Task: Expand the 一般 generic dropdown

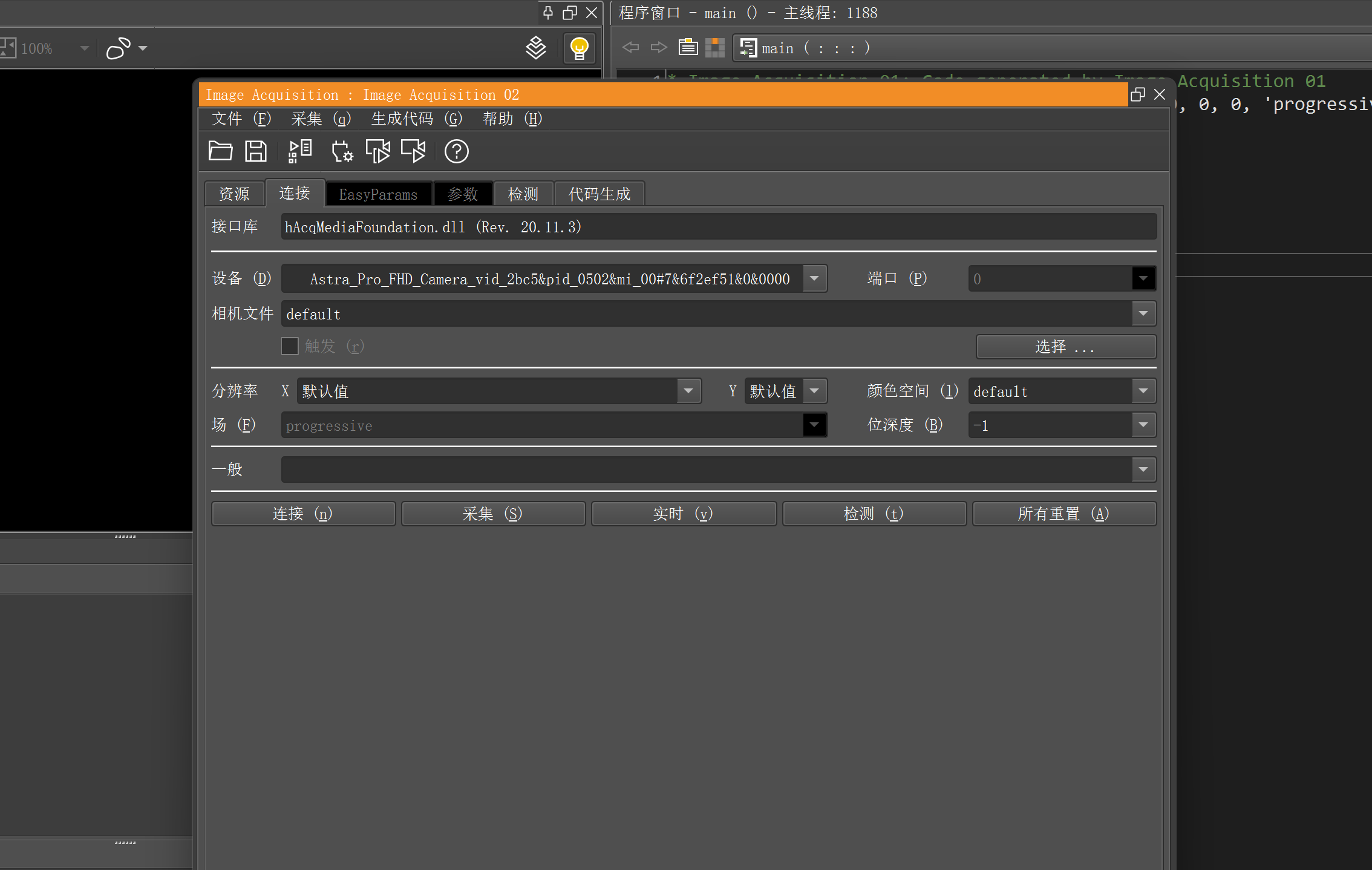Action: coord(1143,469)
